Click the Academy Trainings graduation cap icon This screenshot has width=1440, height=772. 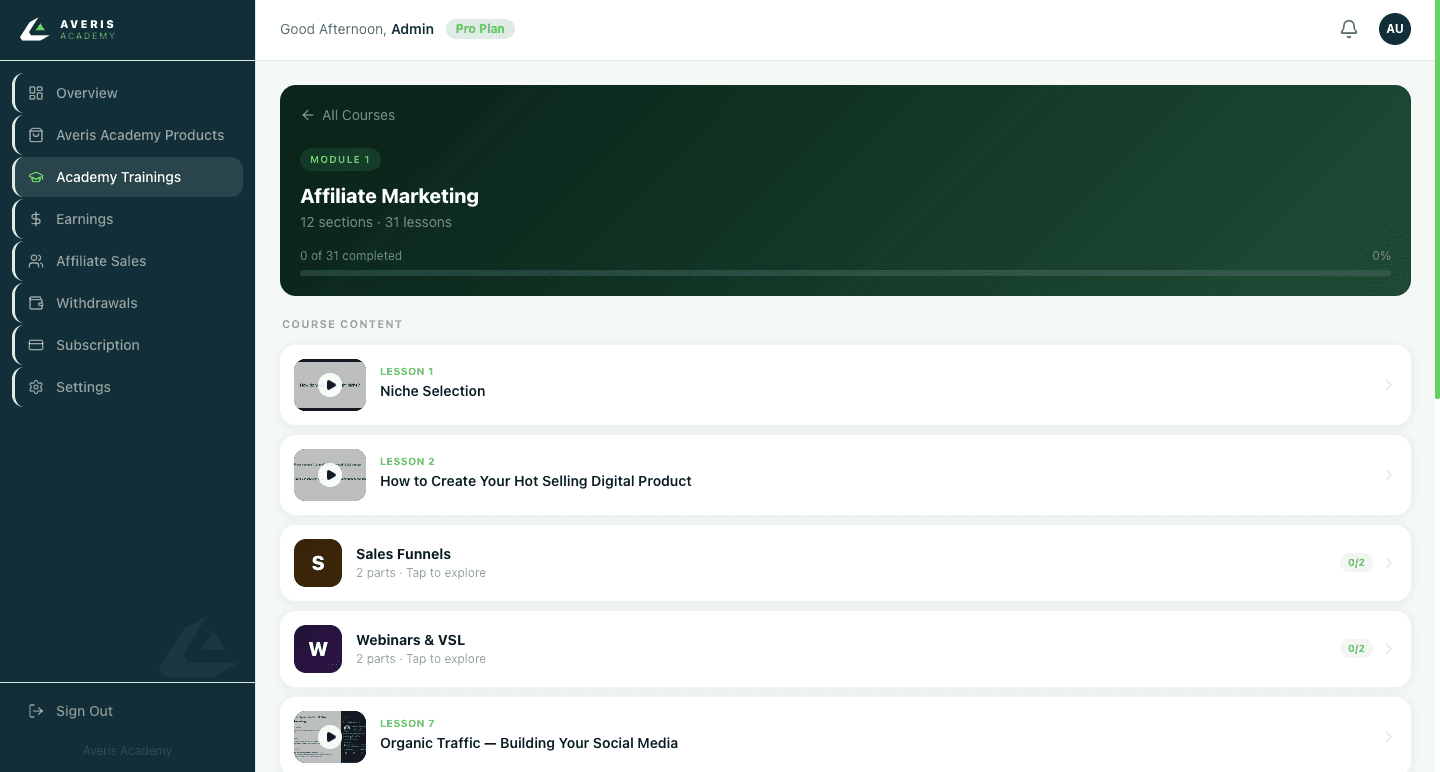36,177
